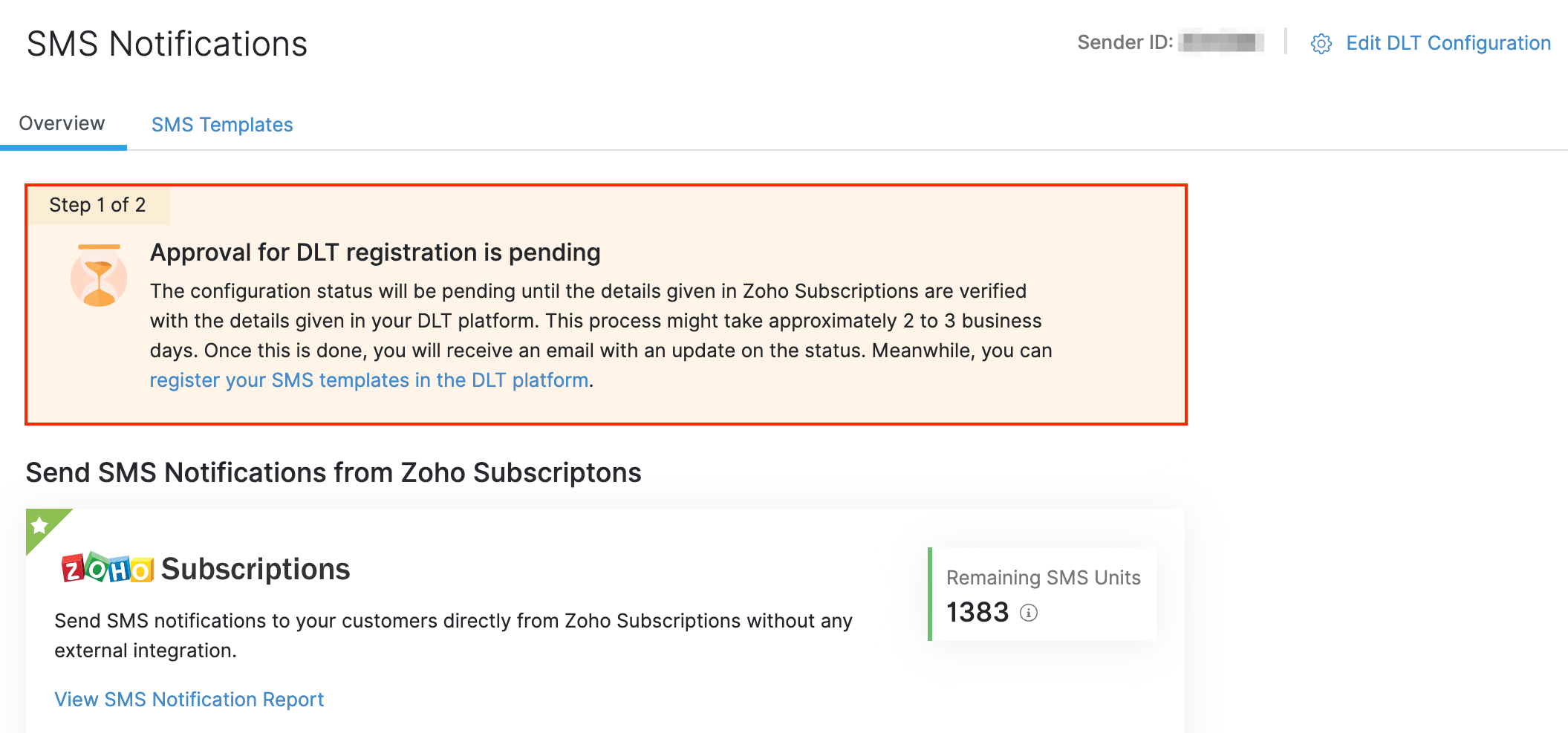
Task: Click the 1383 remaining units number
Action: pos(977,613)
